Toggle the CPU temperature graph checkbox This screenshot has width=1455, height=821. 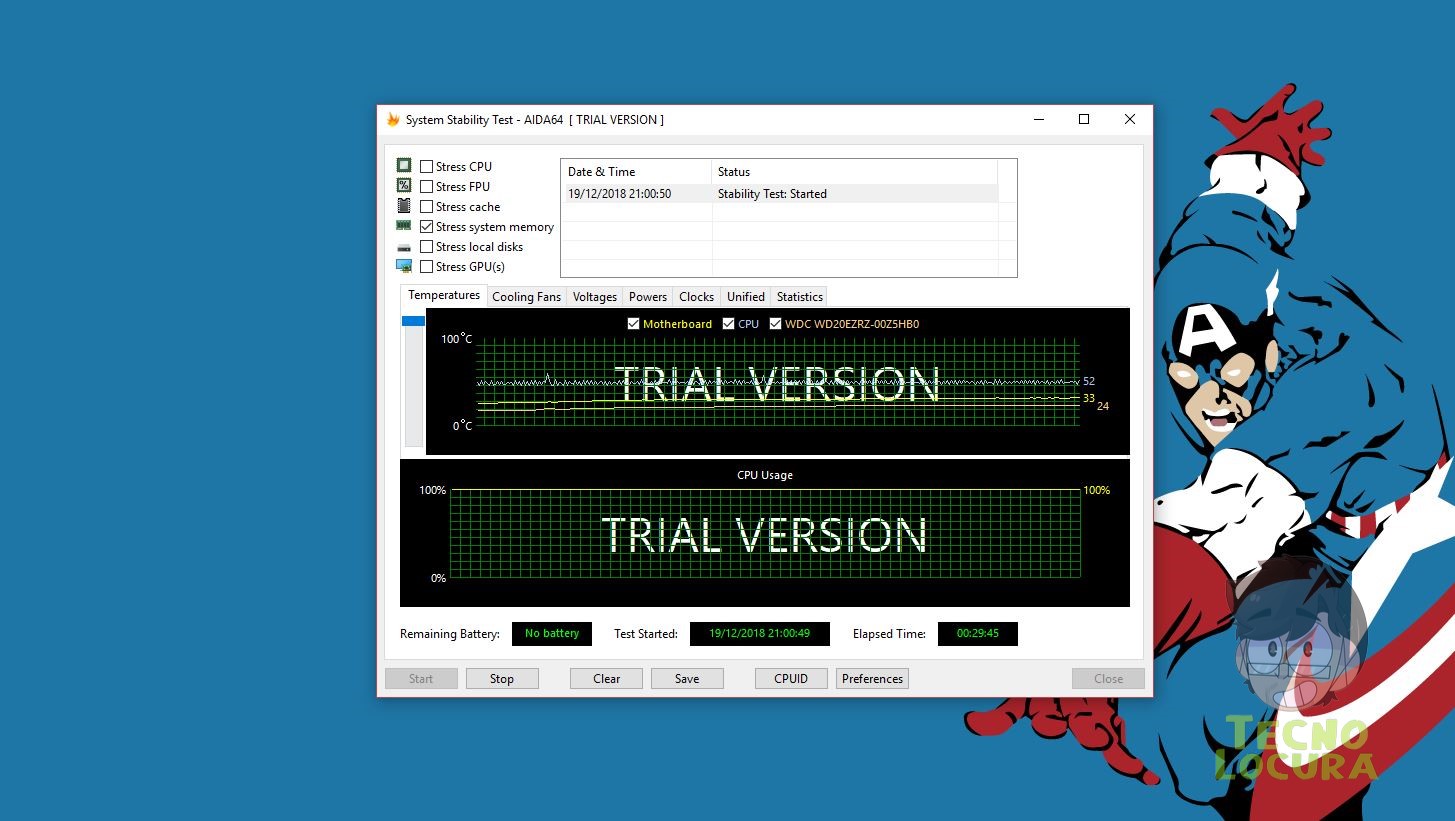728,324
